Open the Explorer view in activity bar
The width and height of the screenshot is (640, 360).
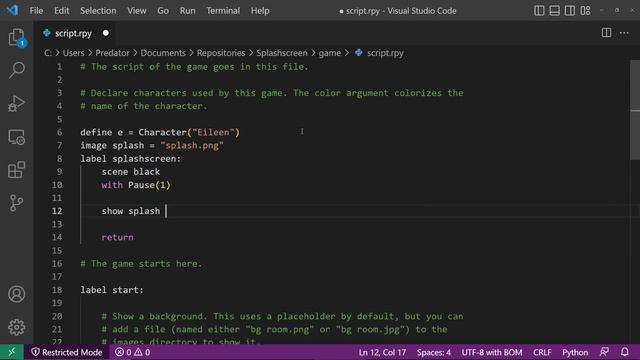click(16, 38)
